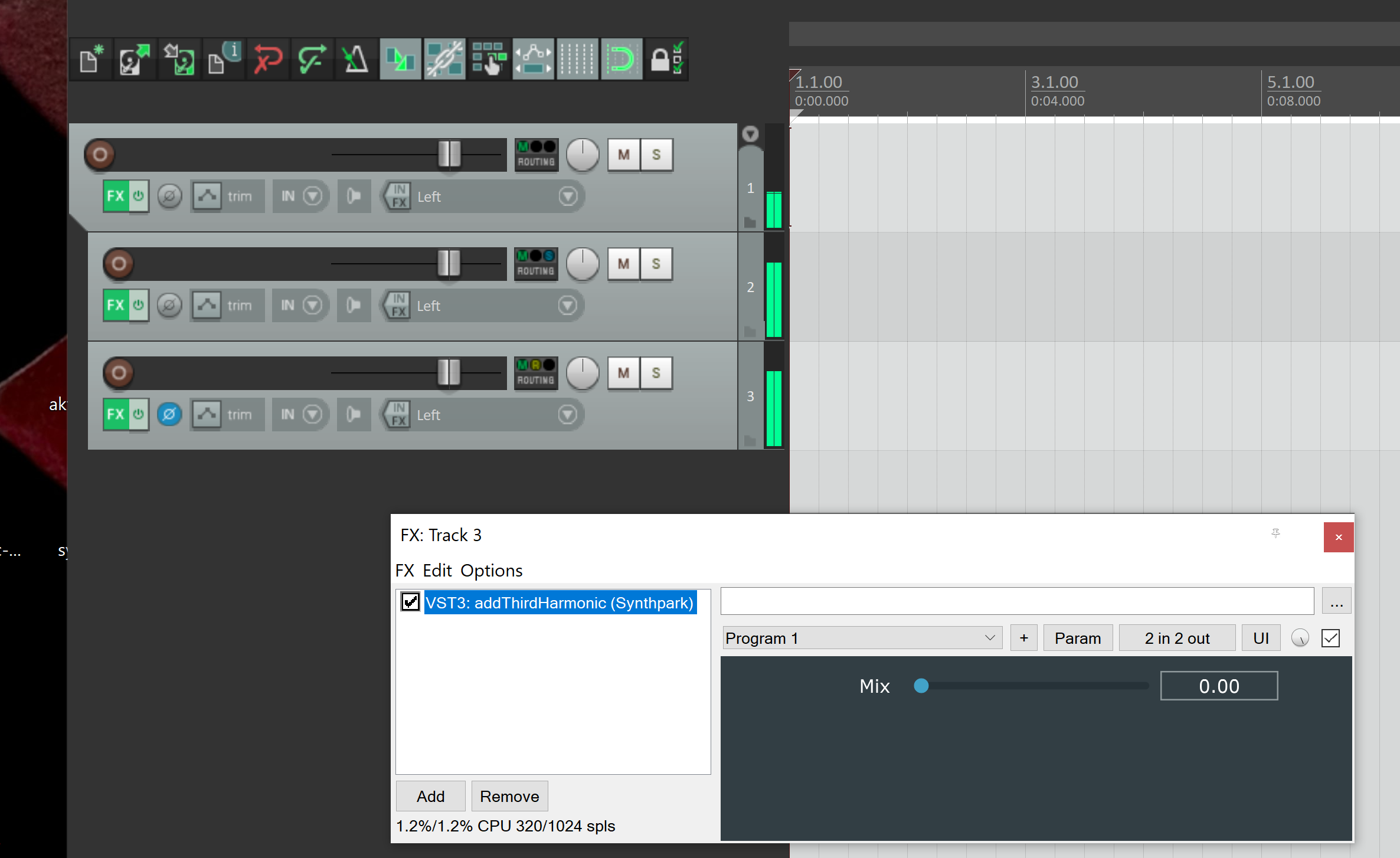This screenshot has width=1400, height=858.
Task: Open the Program 1 preset dropdown
Action: pos(861,638)
